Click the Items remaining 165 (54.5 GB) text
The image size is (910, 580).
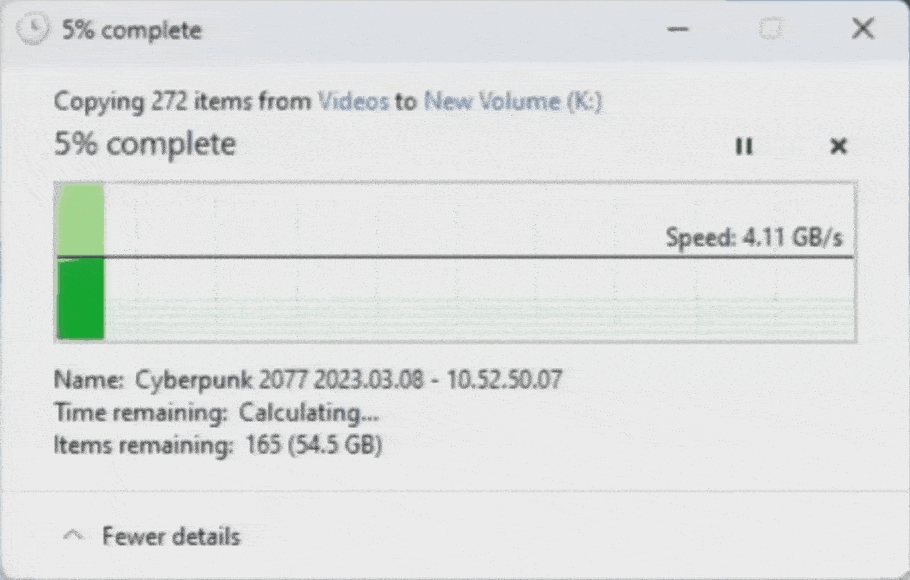coord(218,446)
